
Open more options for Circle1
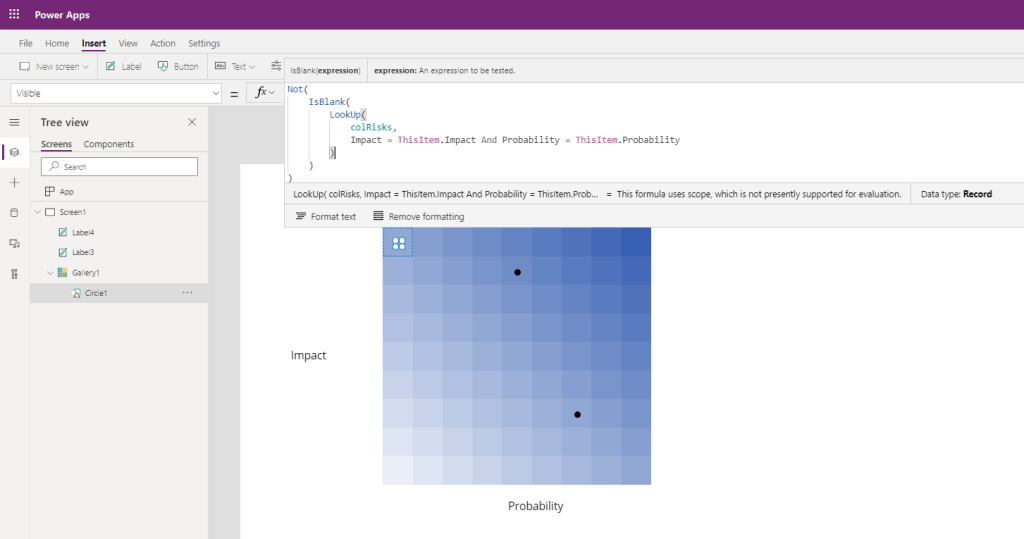coord(187,293)
